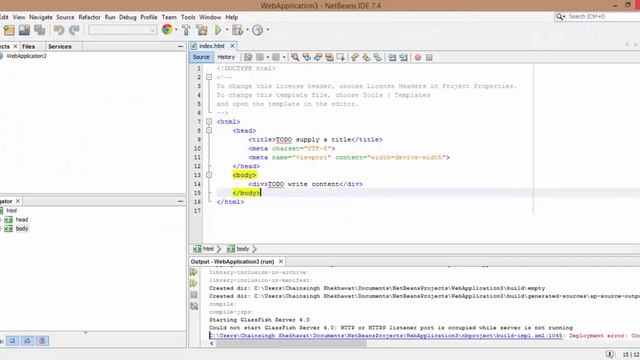640x360 pixels.
Task: Click the New Project toolbar icon
Action: 9,30
